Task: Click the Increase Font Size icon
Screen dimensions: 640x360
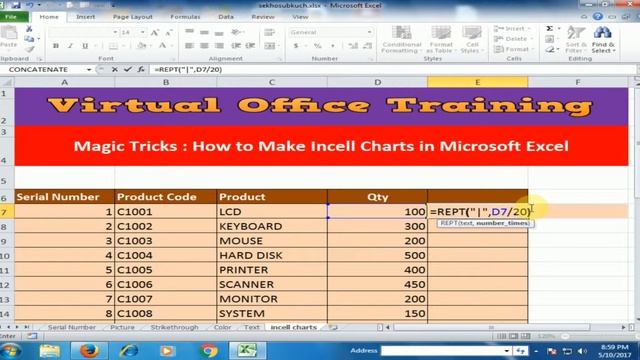Action: coord(154,32)
